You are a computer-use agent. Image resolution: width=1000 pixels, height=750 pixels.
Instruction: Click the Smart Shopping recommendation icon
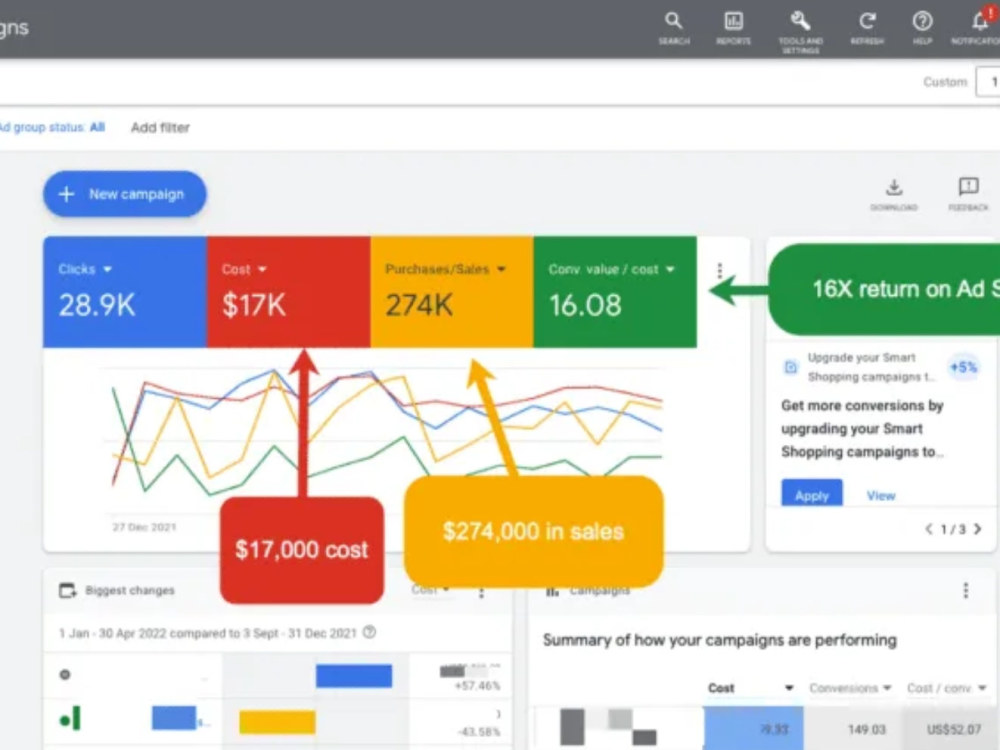[x=791, y=367]
